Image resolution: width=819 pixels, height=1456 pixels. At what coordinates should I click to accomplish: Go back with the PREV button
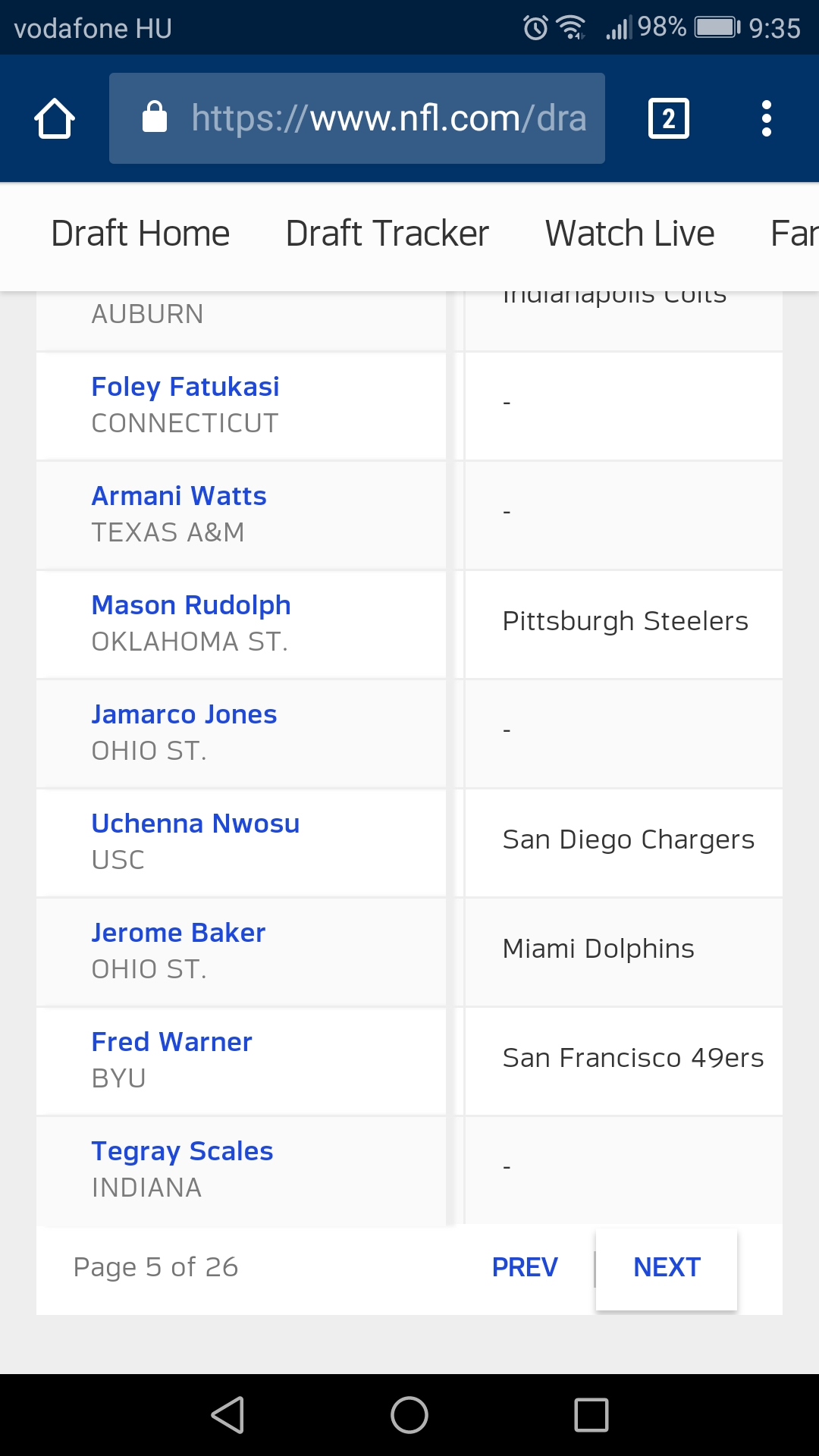click(525, 1267)
